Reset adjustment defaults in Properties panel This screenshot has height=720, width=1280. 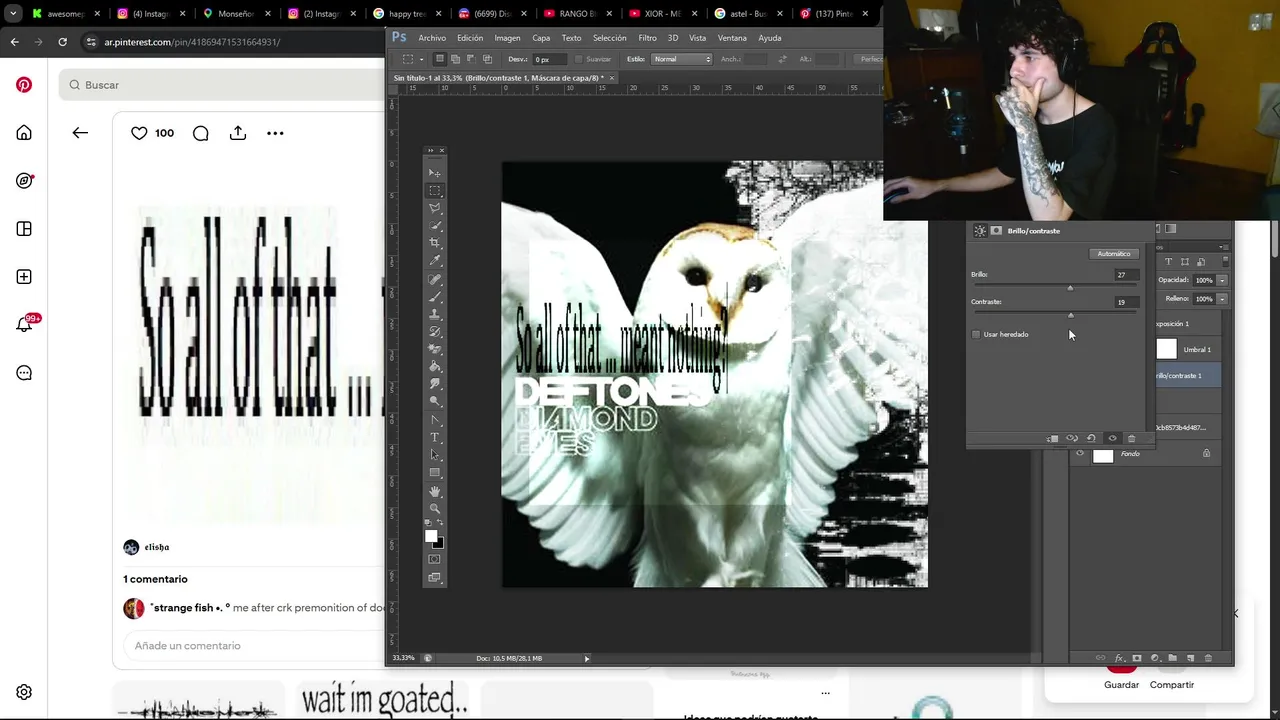click(1091, 438)
